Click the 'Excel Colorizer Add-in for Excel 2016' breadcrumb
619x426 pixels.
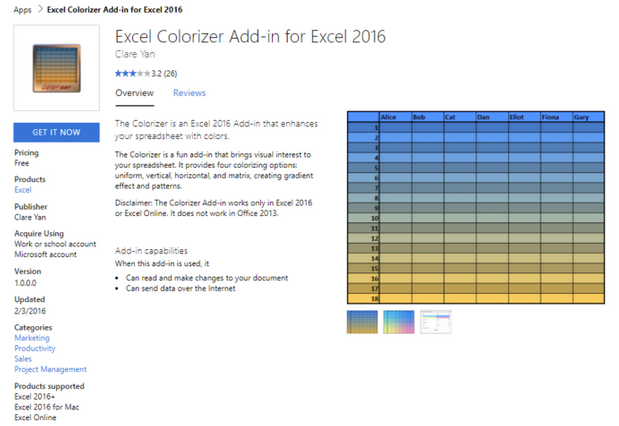point(115,9)
